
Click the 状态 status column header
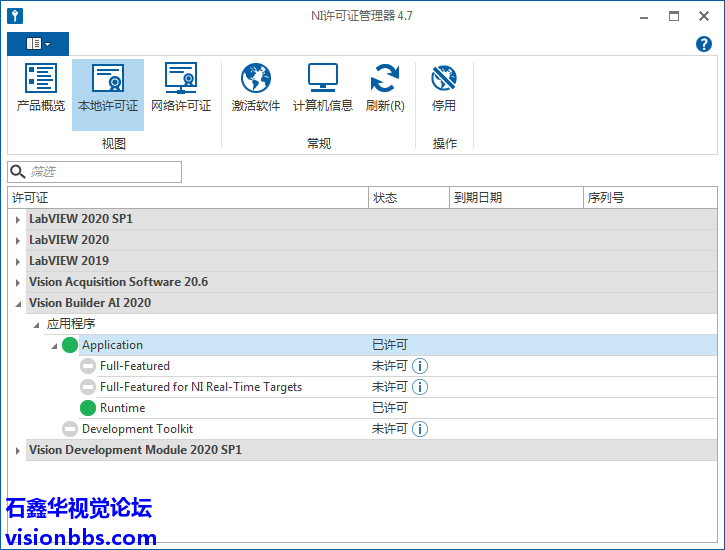[408, 198]
